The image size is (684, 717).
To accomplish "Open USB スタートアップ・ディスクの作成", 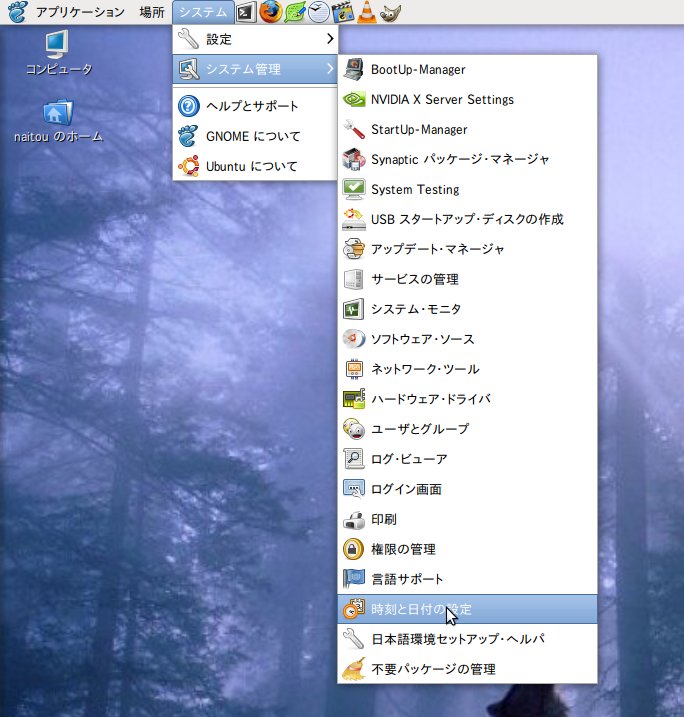I will pos(467,219).
